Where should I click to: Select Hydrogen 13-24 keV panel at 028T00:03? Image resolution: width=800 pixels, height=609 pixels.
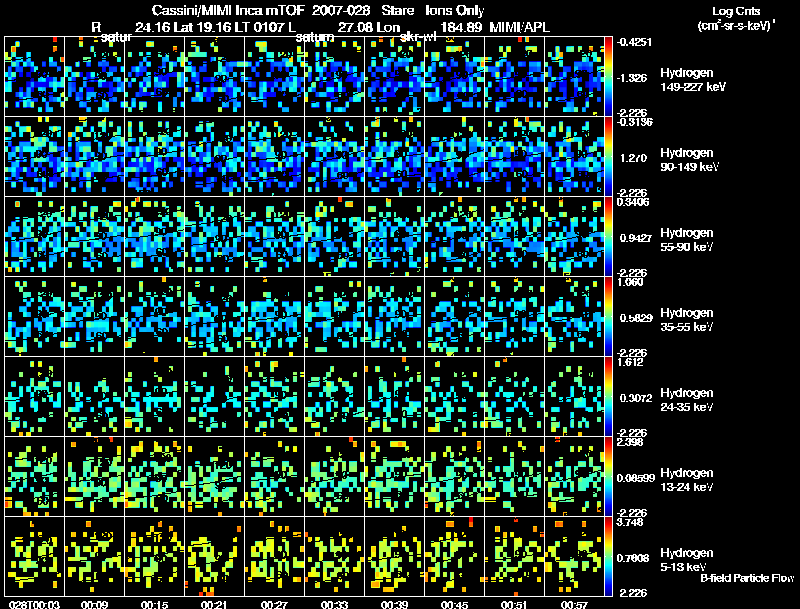[x=35, y=476]
